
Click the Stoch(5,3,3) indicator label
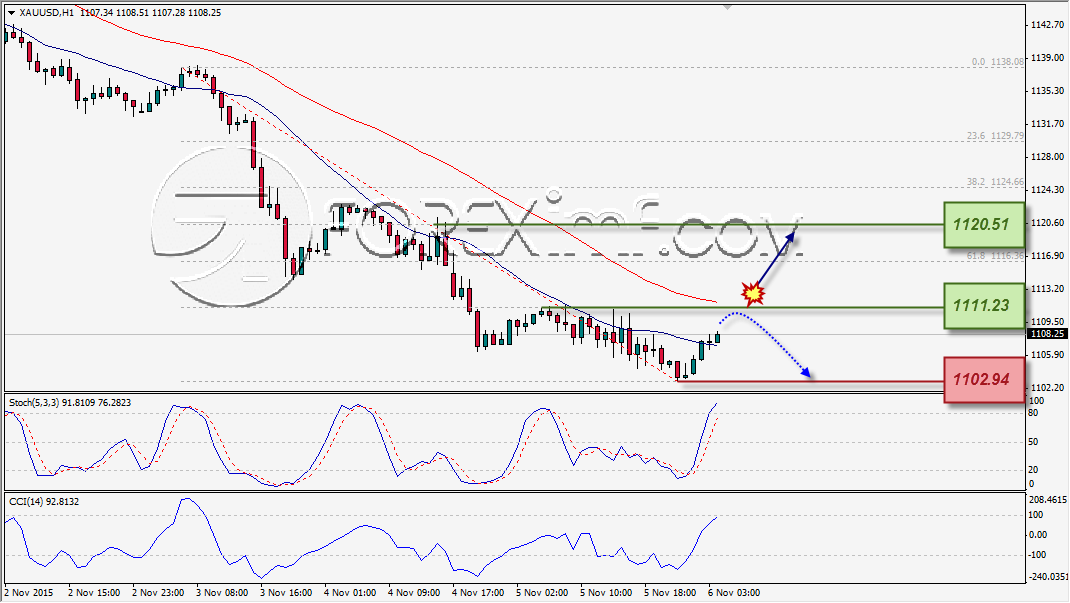click(x=70, y=402)
